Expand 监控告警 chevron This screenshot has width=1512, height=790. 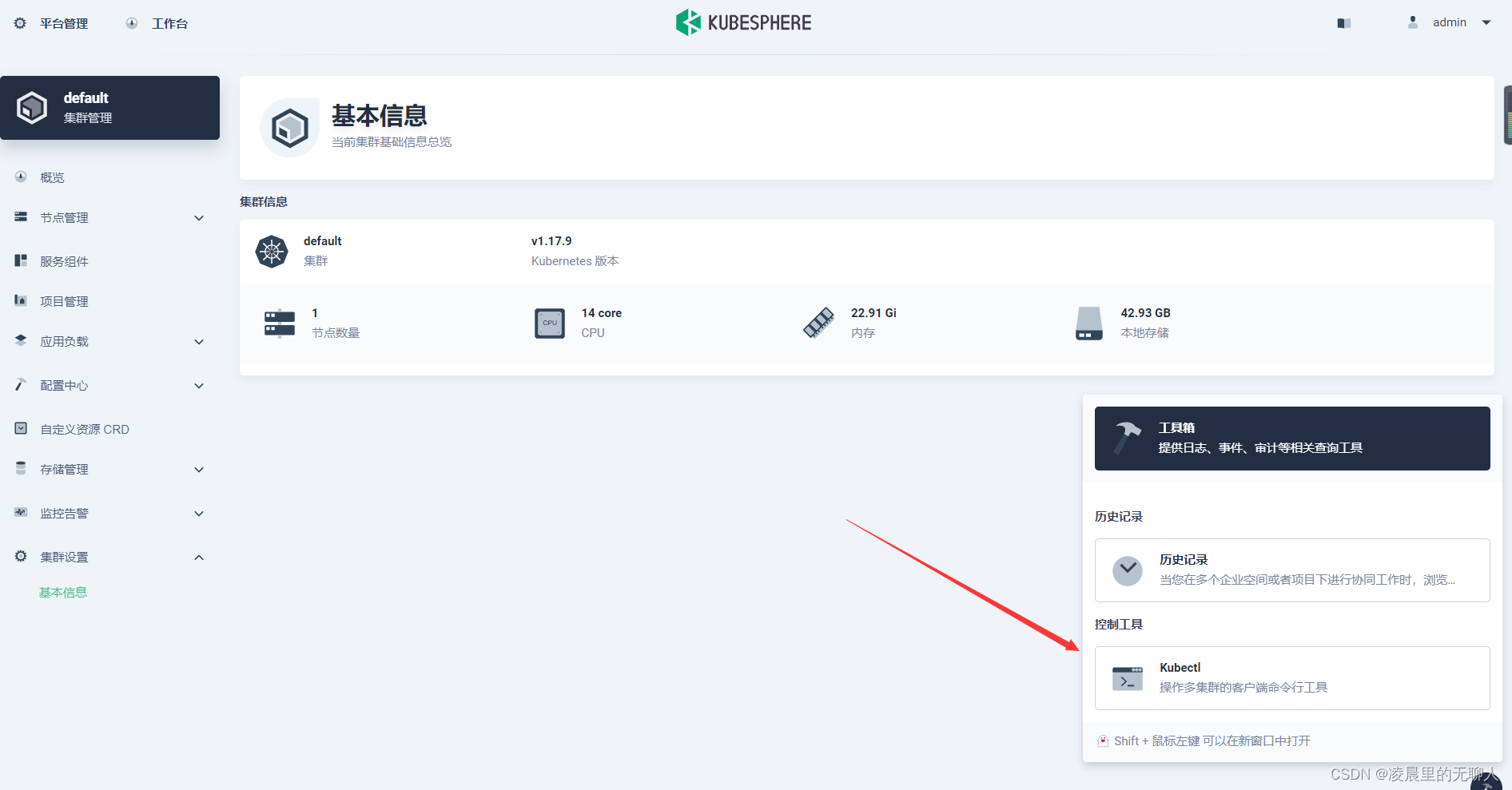pyautogui.click(x=199, y=514)
